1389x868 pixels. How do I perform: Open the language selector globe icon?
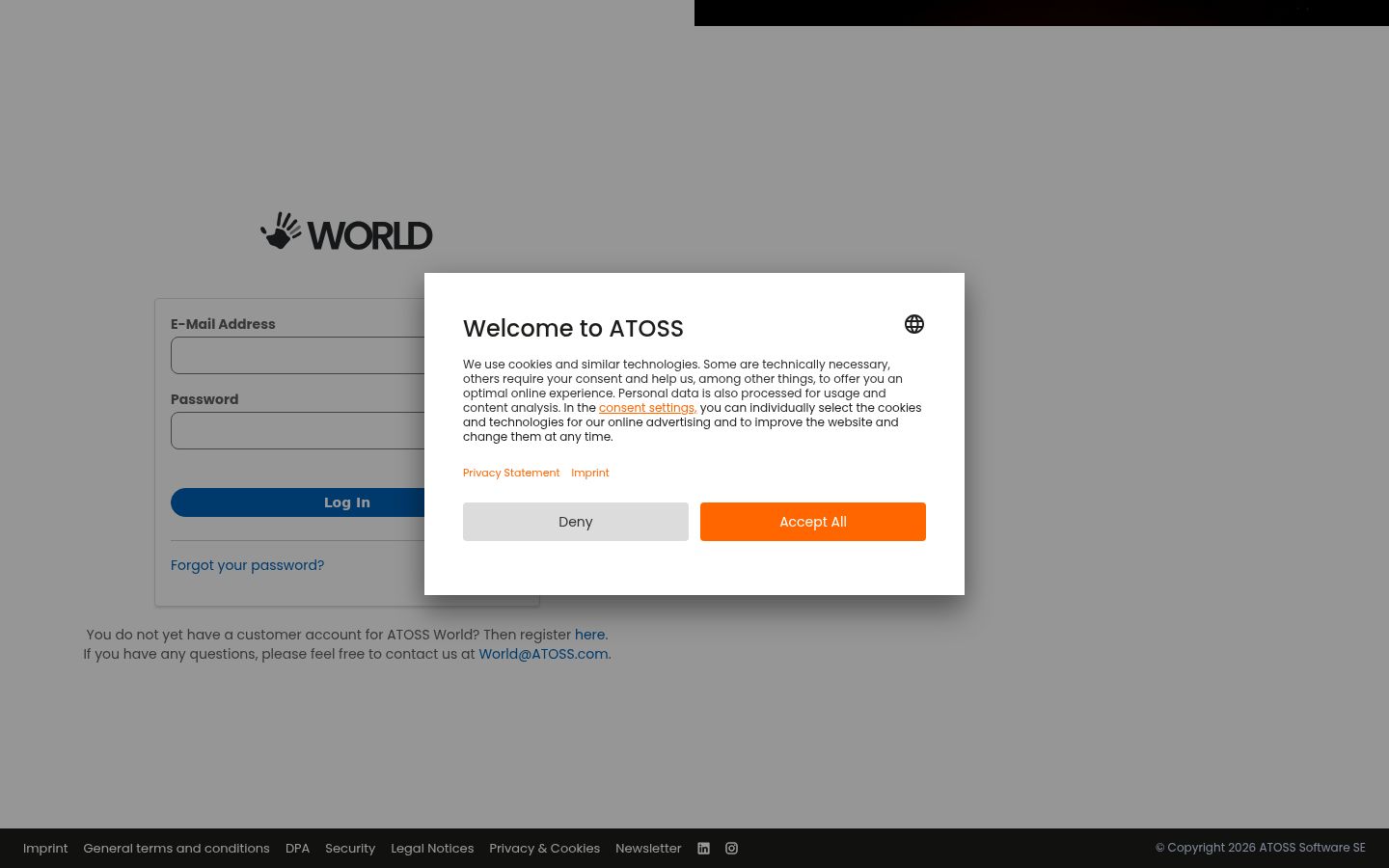coord(914,324)
